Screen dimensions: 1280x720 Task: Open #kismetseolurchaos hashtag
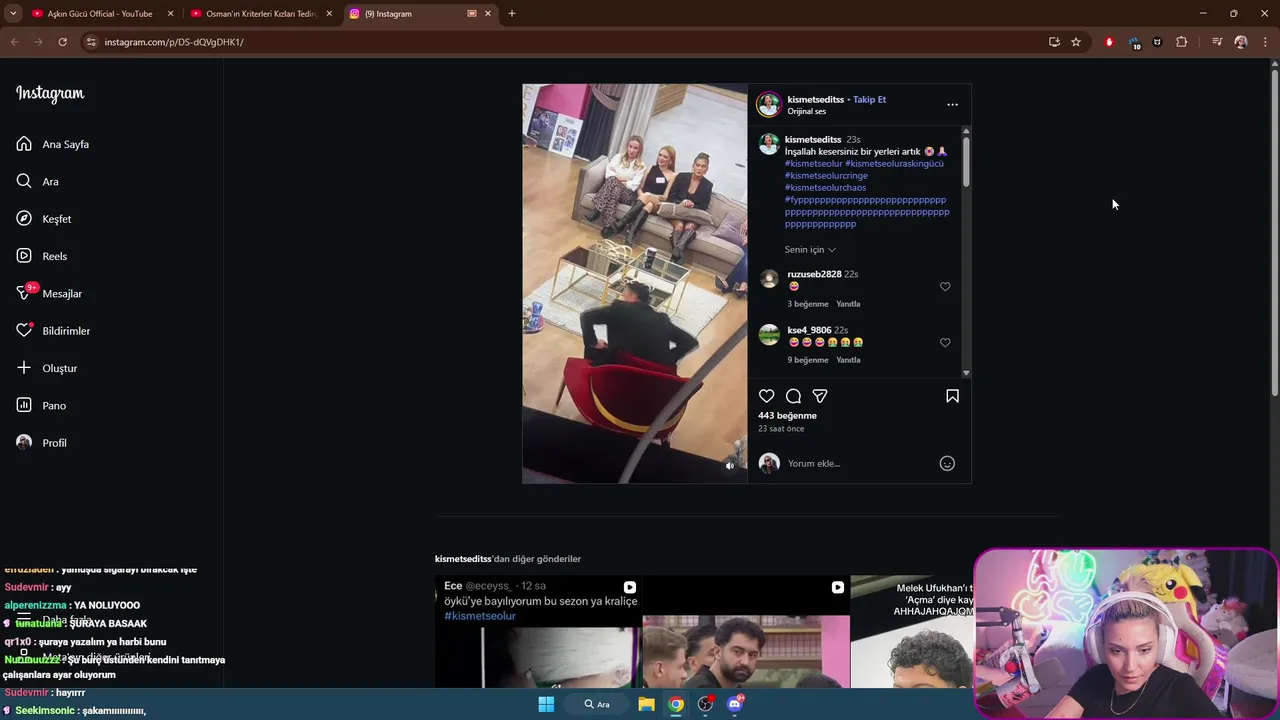825,188
